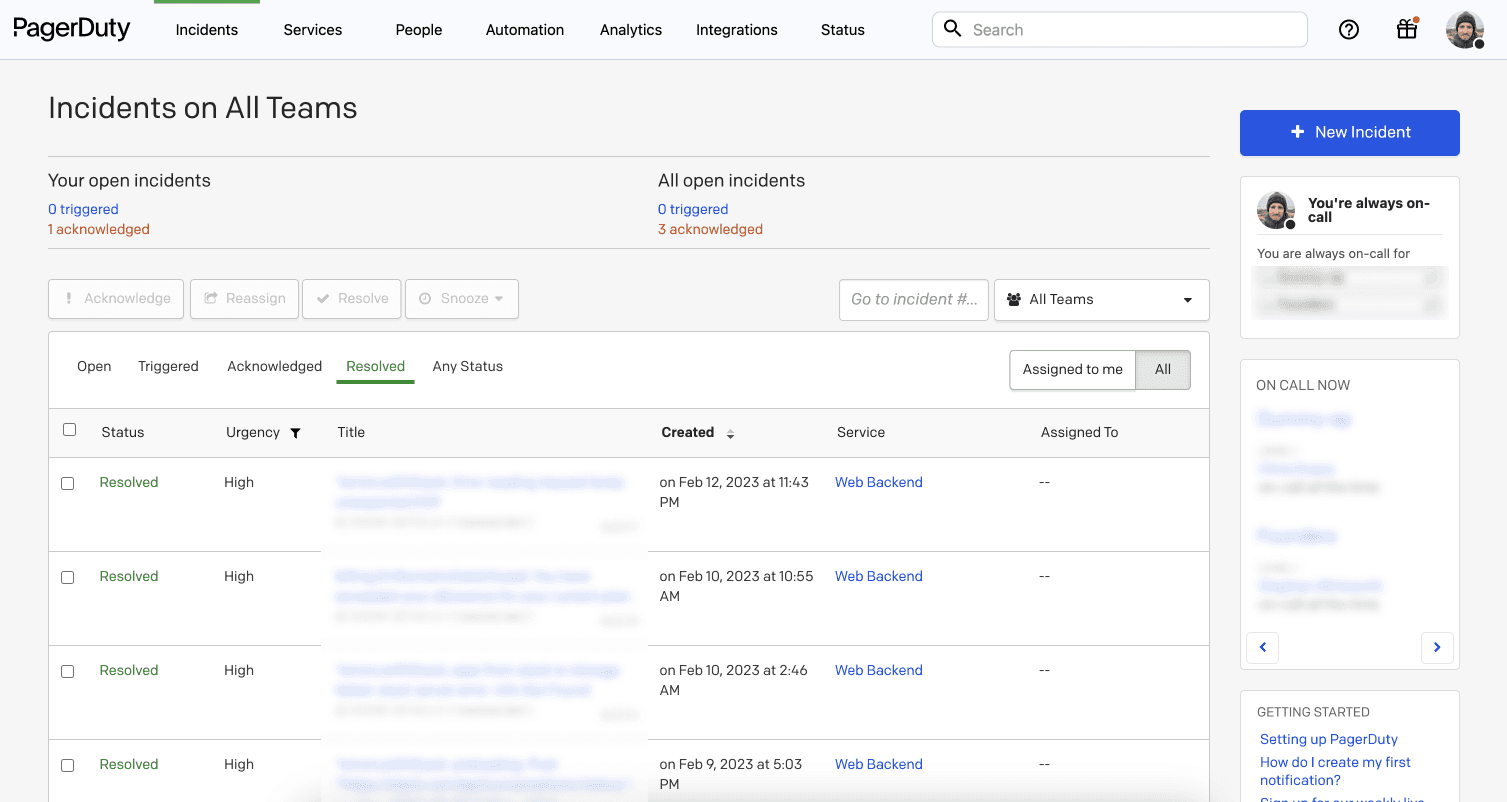The image size is (1507, 802).
Task: Click the Service column header
Action: pyautogui.click(x=861, y=433)
